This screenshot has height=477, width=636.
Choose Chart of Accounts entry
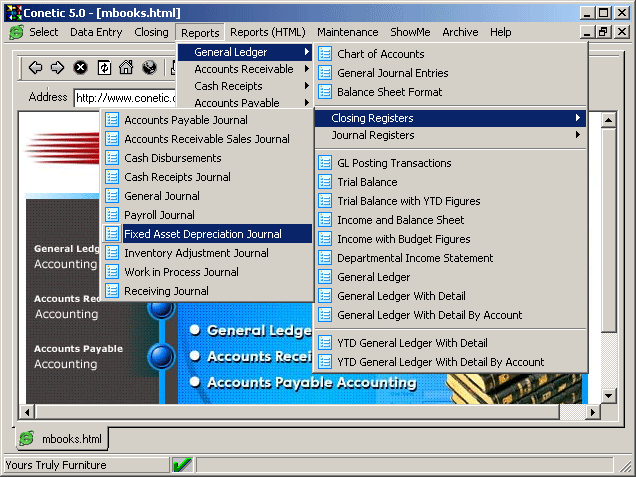coord(380,54)
